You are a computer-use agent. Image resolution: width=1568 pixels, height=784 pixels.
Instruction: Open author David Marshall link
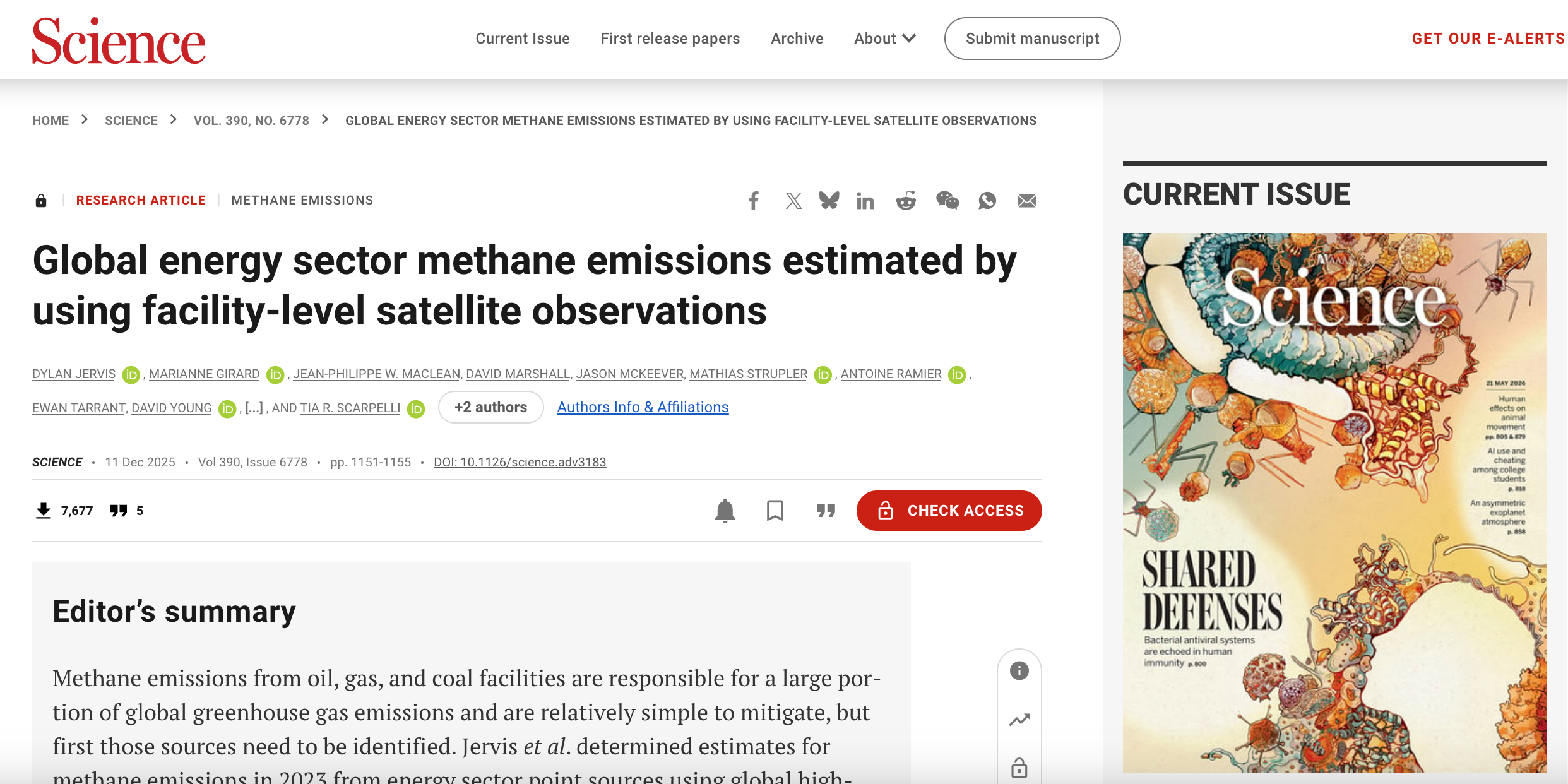click(x=518, y=374)
